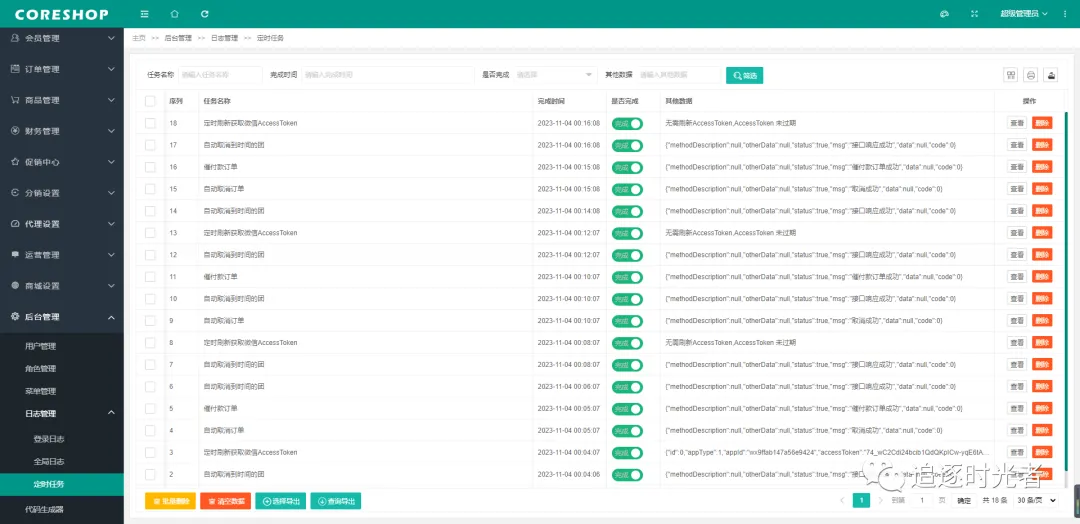
Task: Focus the 其他数据 input field
Action: pos(678,75)
